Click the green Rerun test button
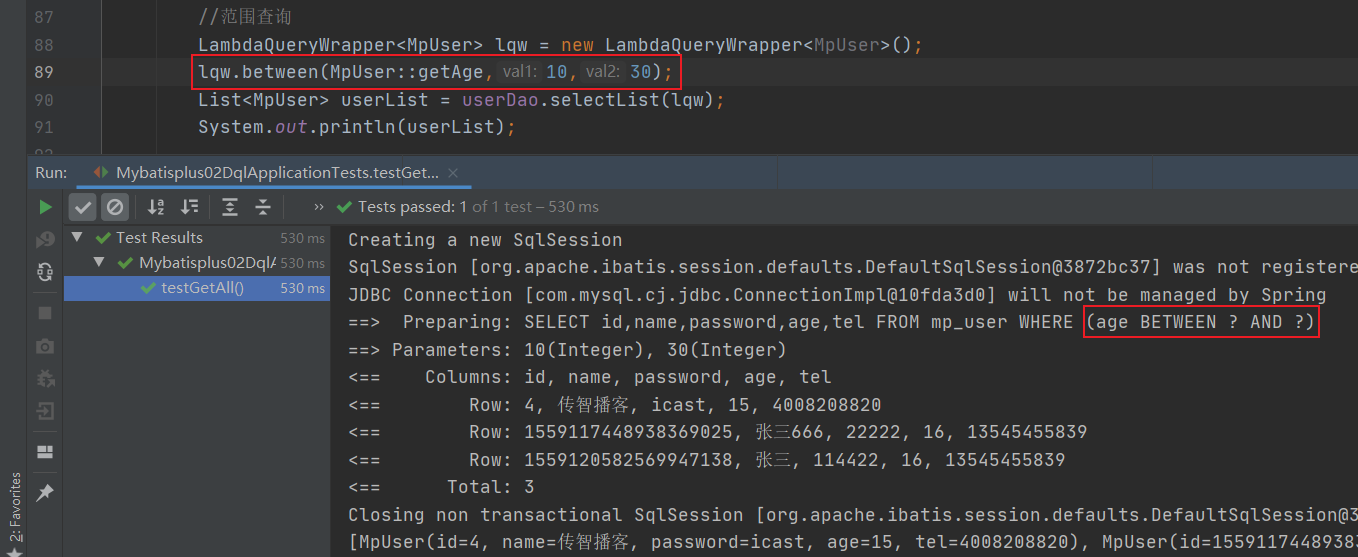1358x557 pixels. point(45,207)
